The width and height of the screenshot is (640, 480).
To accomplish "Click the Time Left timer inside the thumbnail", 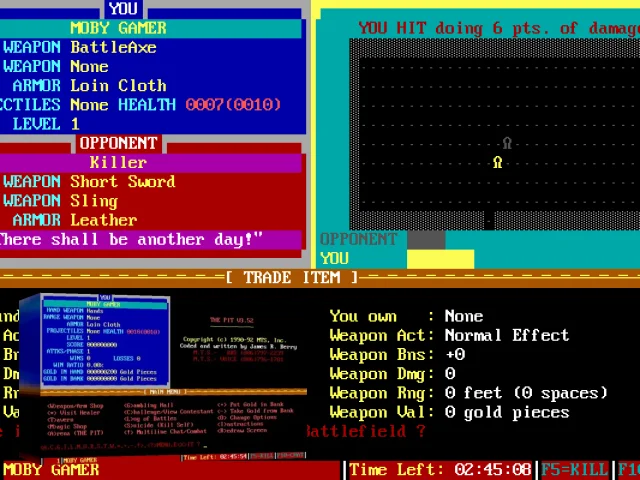I will point(215,457).
